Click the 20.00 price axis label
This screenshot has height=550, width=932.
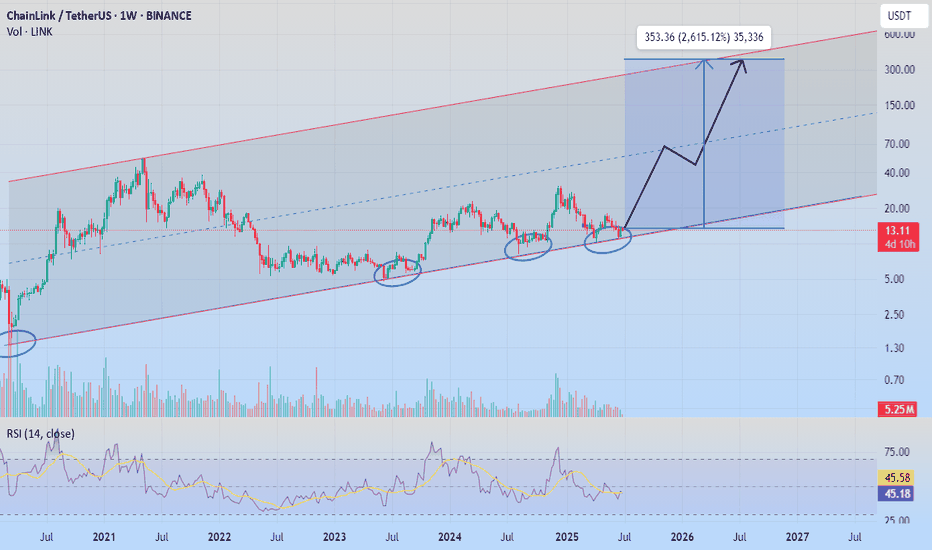point(897,208)
